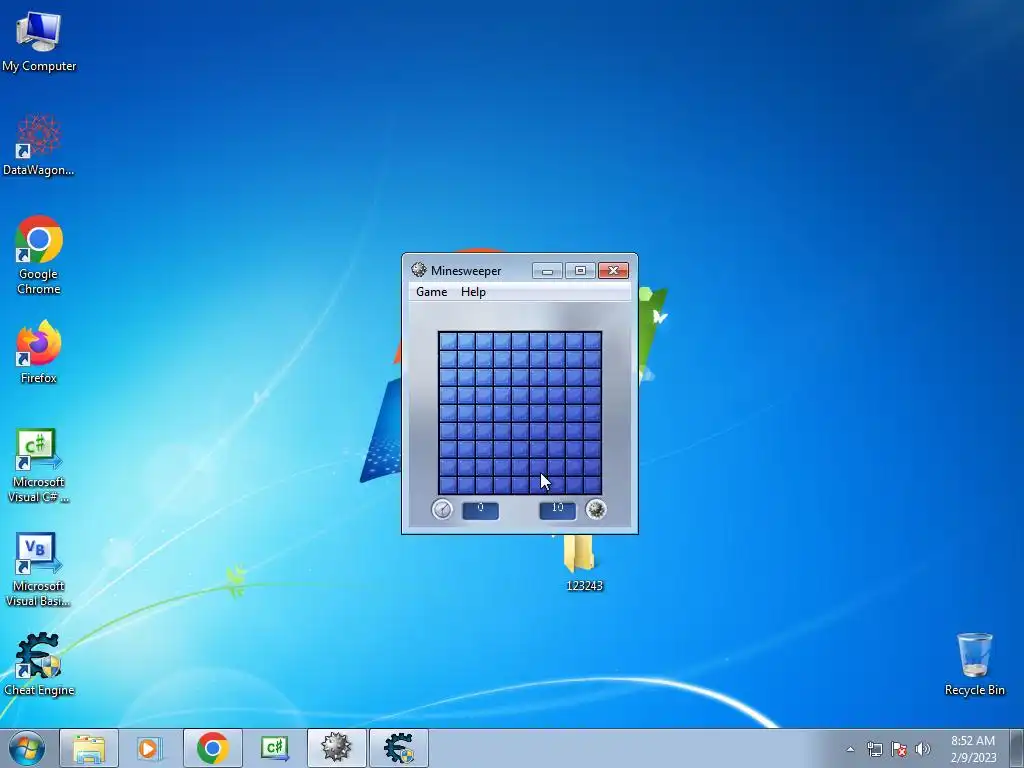Open the Action Center flag icon
The height and width of the screenshot is (768, 1024).
click(899, 749)
